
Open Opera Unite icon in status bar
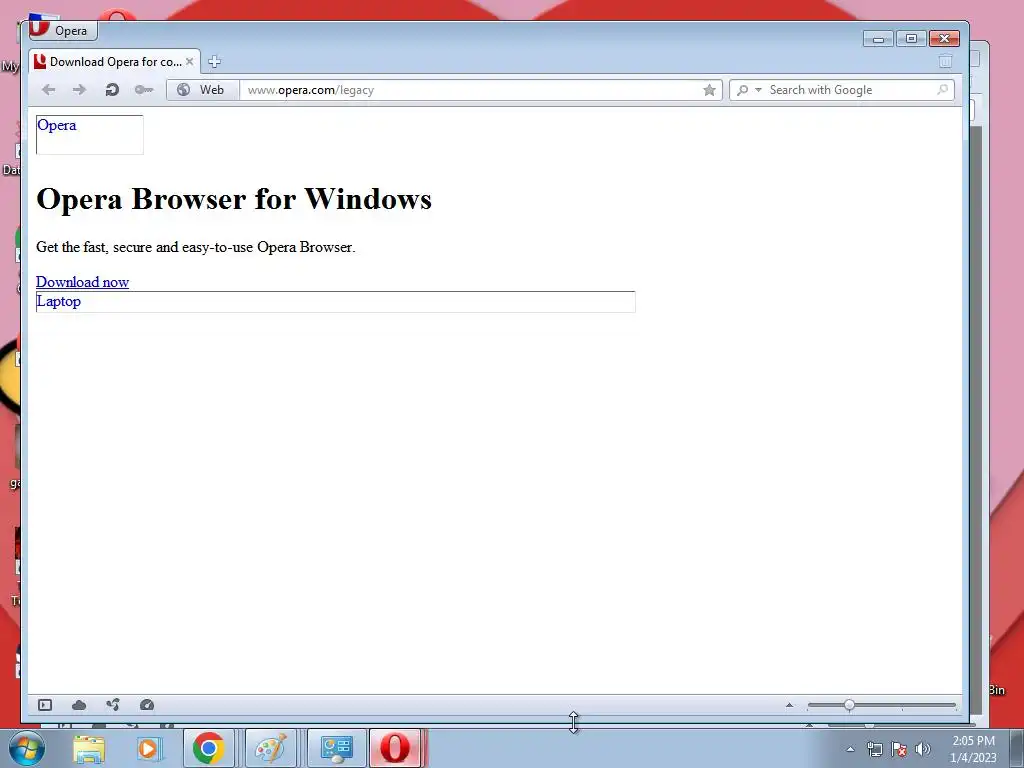coord(113,705)
